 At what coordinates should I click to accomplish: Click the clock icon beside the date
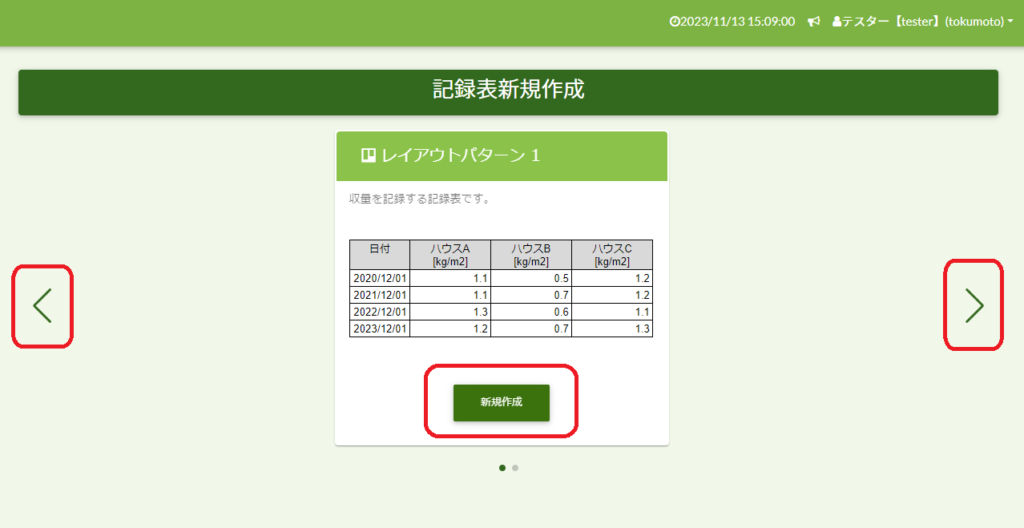[x=675, y=22]
